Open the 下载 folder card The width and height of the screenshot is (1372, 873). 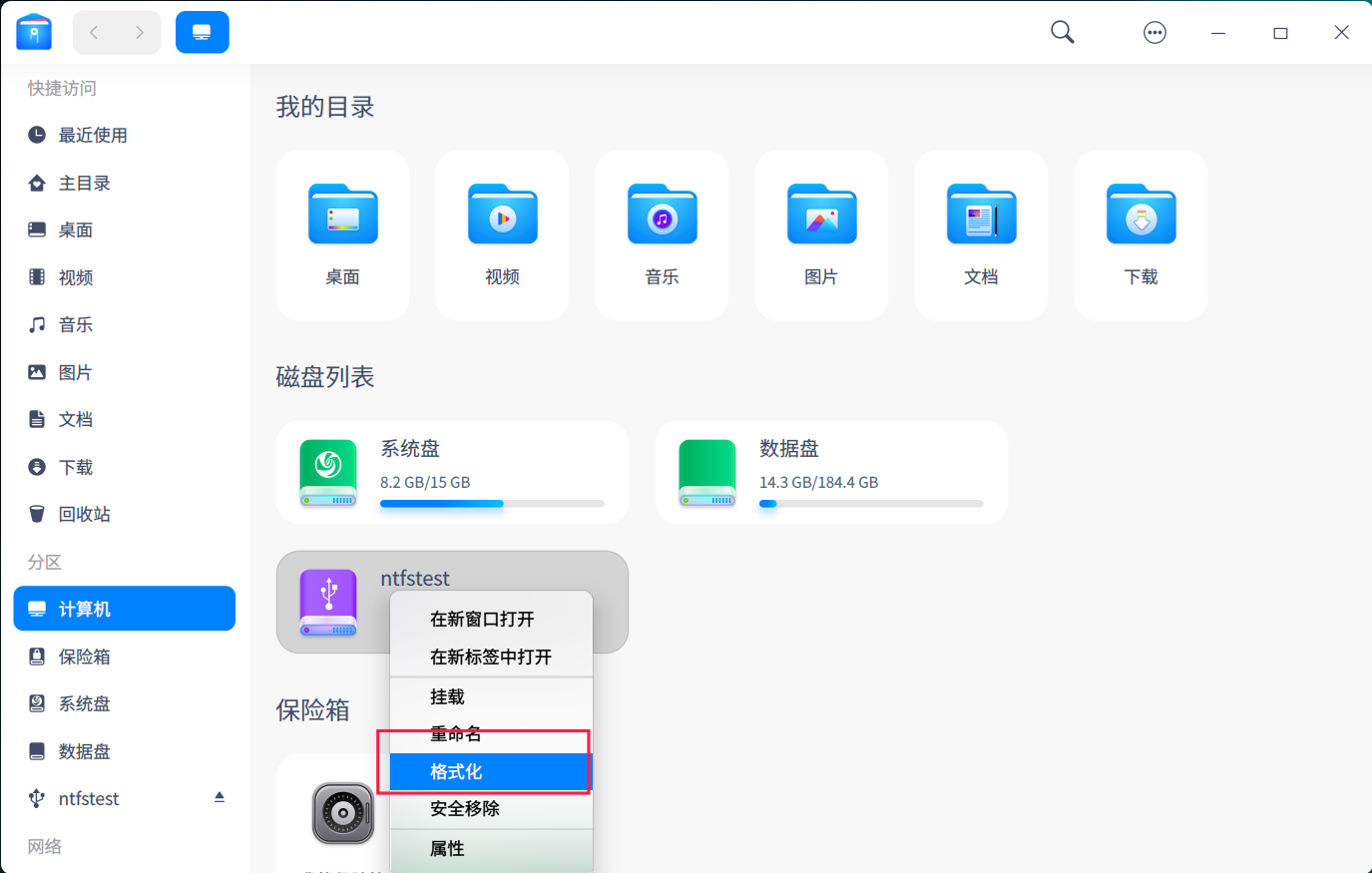coord(1141,235)
